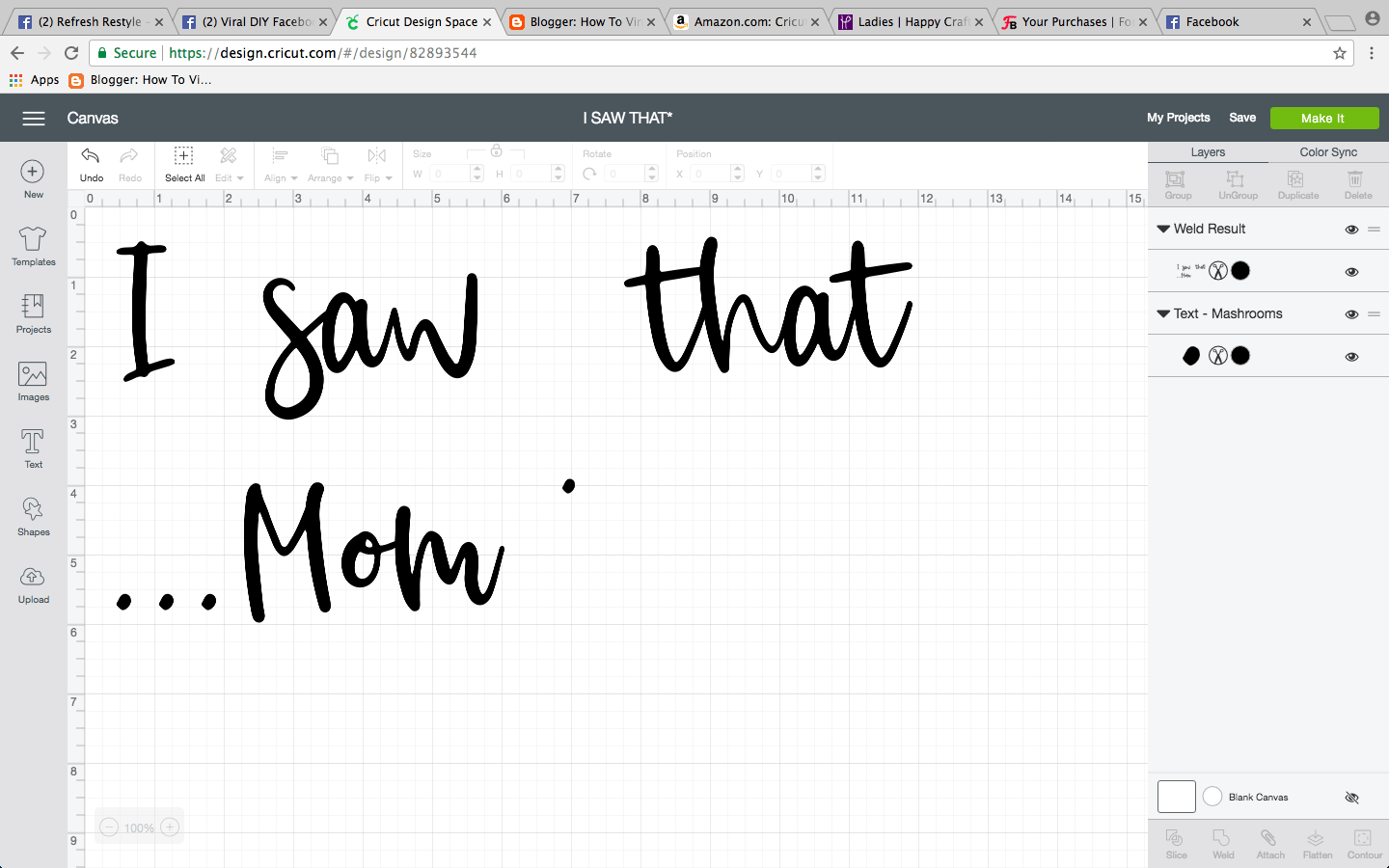Open the hamburger menu beside Canvas
The height and width of the screenshot is (868, 1389).
pyautogui.click(x=34, y=119)
